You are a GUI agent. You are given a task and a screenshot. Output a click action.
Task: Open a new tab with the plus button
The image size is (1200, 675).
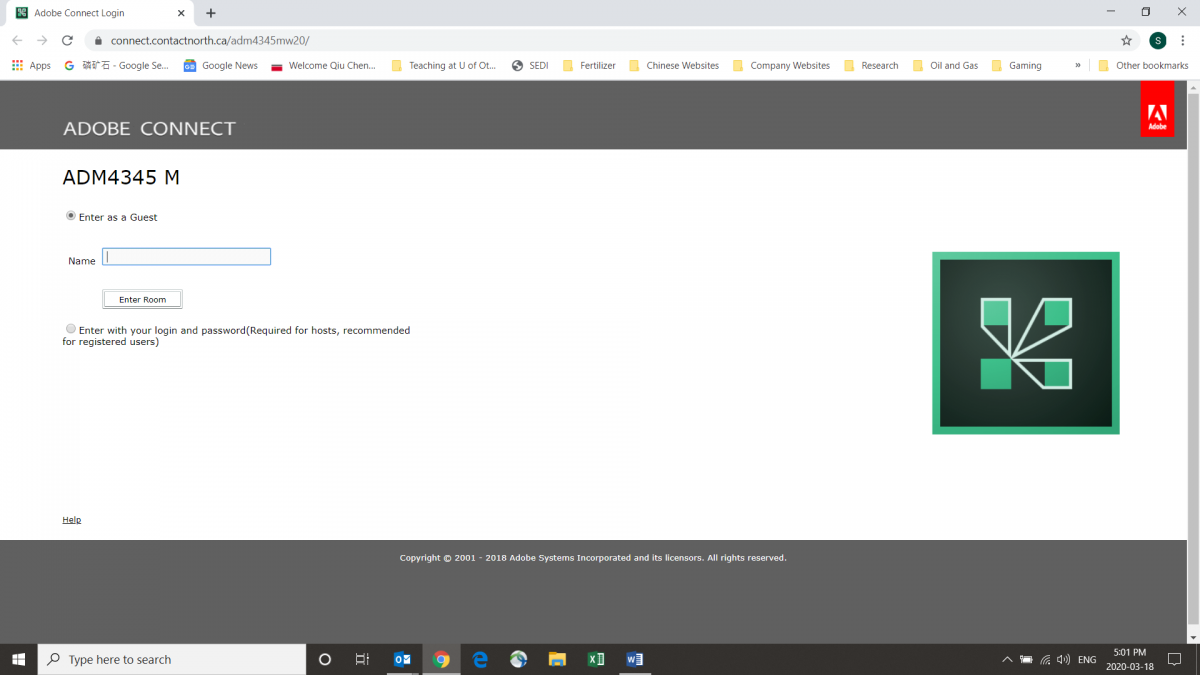[211, 13]
